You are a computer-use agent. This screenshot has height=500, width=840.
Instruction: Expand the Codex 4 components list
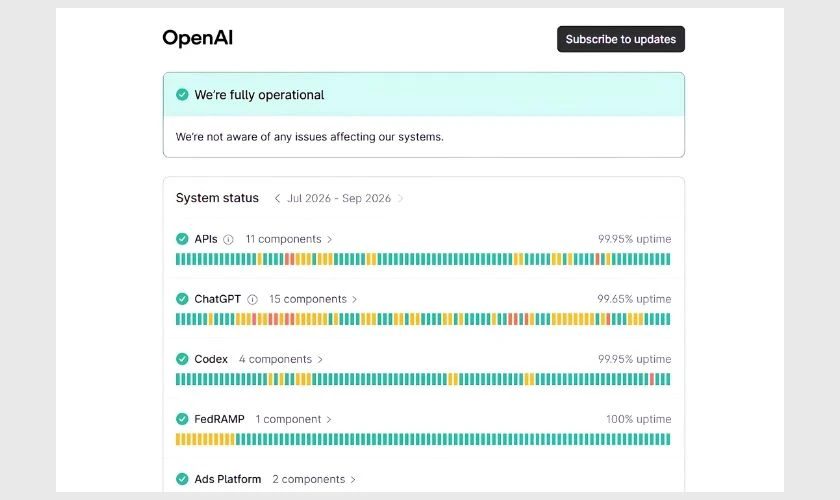(281, 359)
